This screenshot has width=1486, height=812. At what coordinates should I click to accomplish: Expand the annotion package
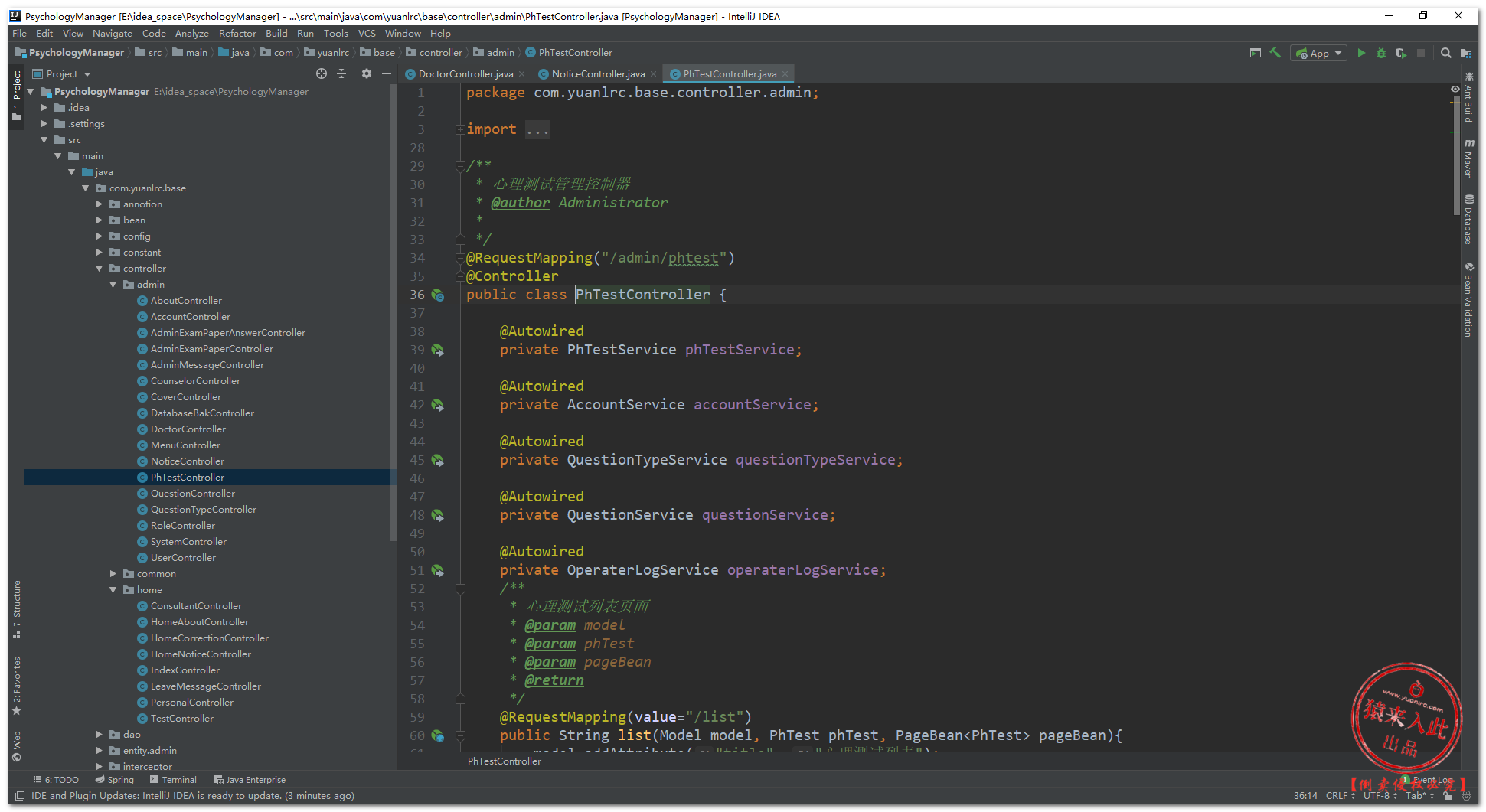point(100,204)
